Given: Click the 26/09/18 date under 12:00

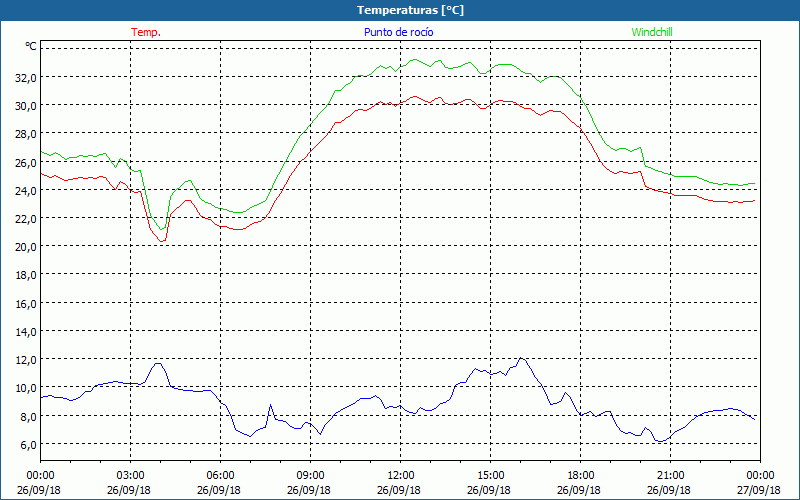Looking at the screenshot, I should click(399, 490).
